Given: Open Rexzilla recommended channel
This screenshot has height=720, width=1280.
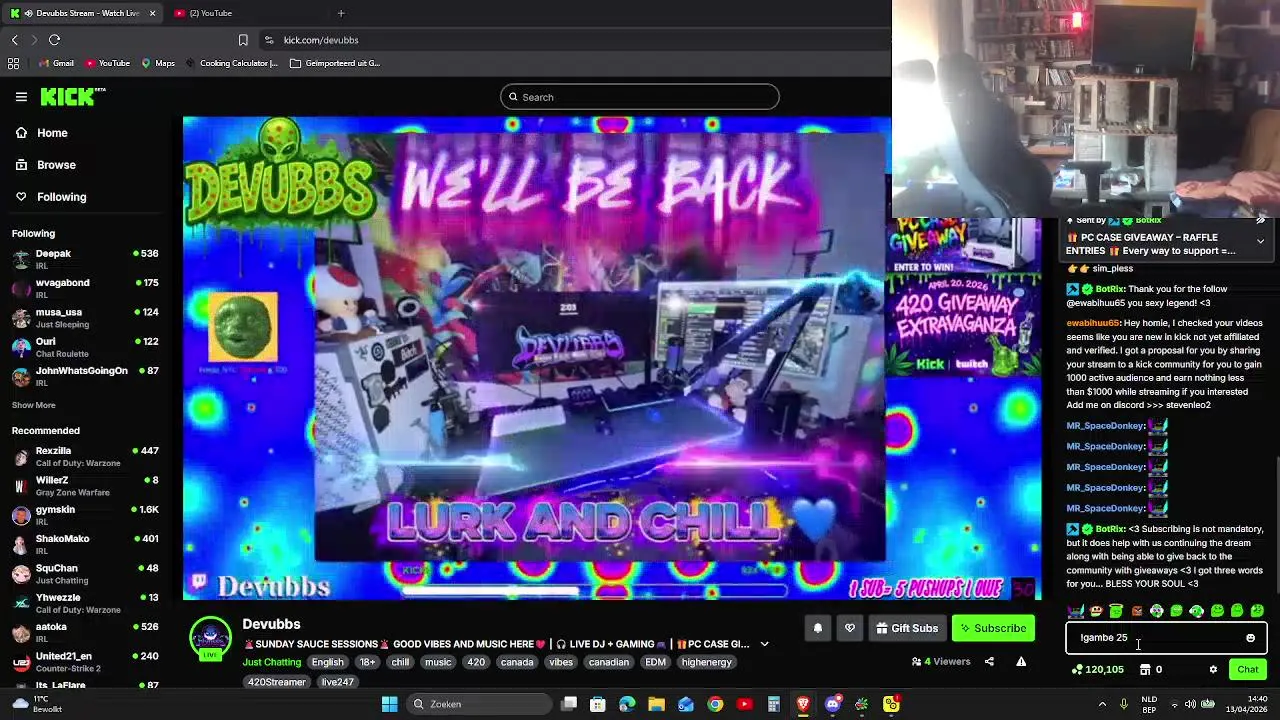Looking at the screenshot, I should click(85, 456).
